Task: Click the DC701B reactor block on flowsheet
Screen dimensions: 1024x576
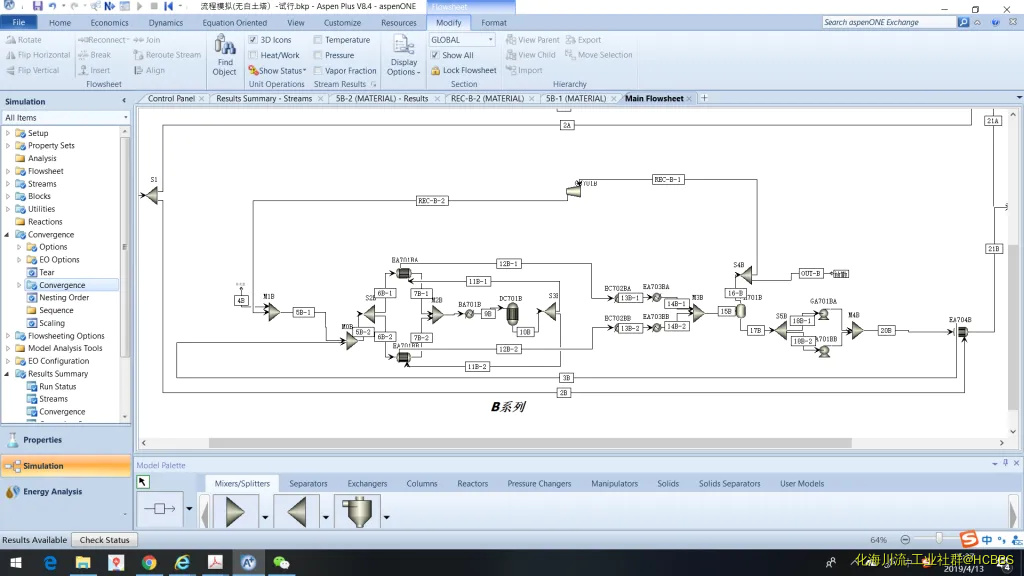Action: (513, 314)
